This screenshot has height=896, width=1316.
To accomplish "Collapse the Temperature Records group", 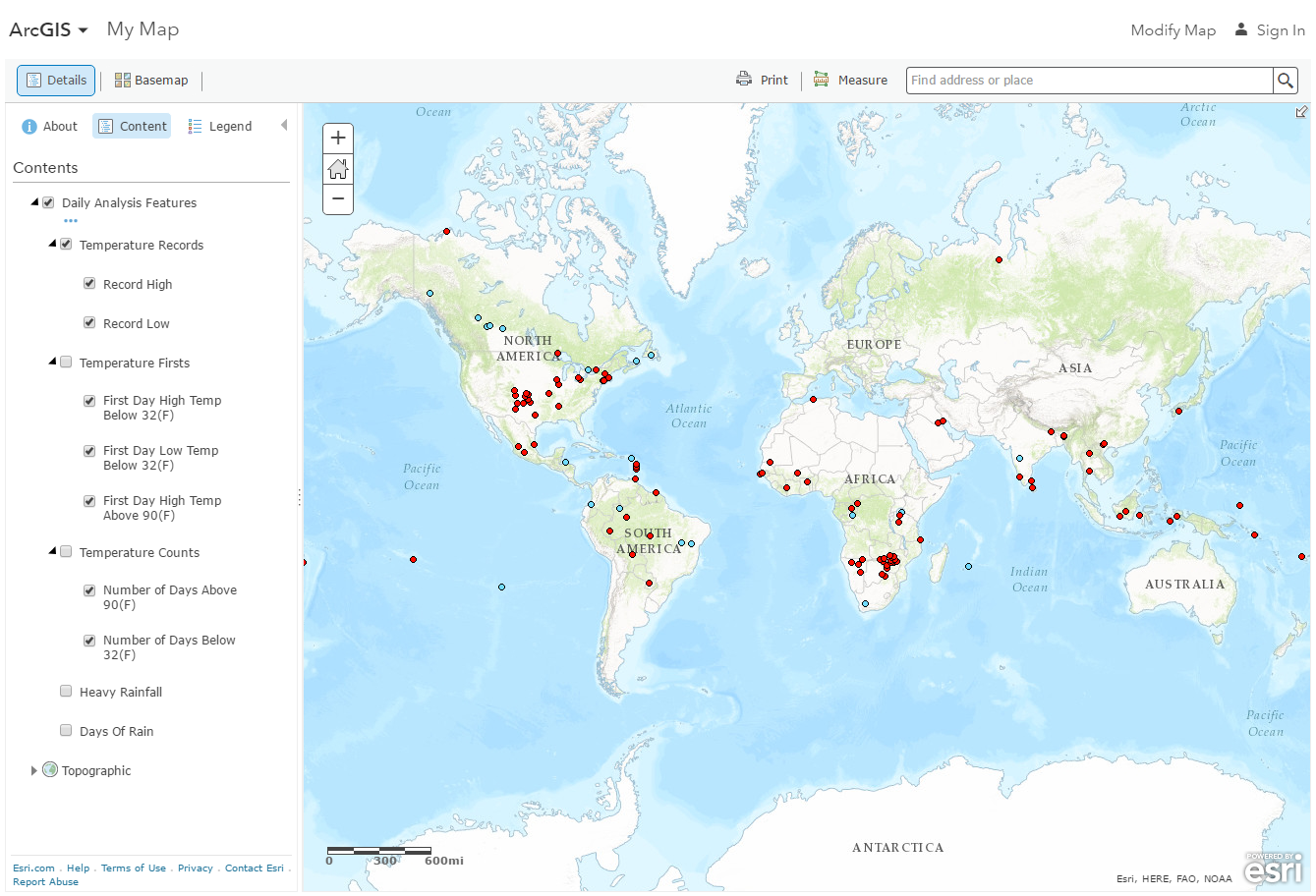I will coord(53,244).
